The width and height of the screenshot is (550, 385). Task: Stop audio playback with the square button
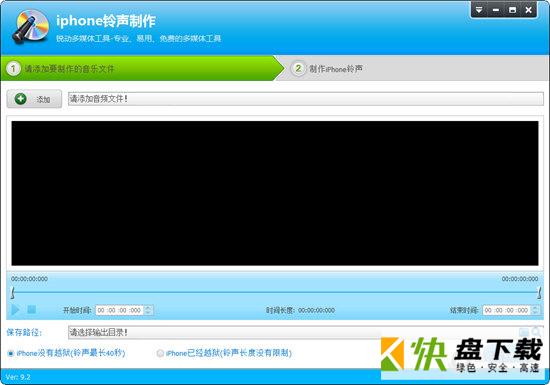click(x=32, y=309)
